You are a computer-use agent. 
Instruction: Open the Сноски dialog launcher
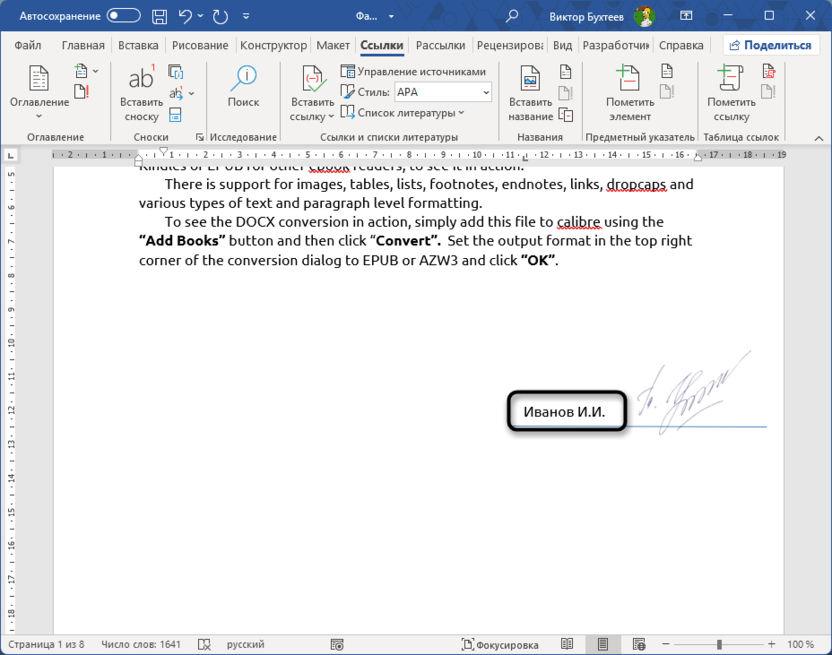pos(200,137)
